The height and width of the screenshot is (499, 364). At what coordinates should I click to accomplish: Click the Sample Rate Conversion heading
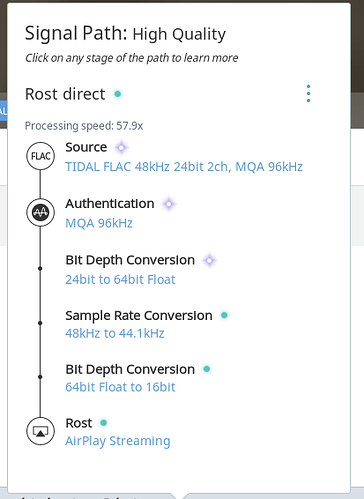pyautogui.click(x=139, y=315)
